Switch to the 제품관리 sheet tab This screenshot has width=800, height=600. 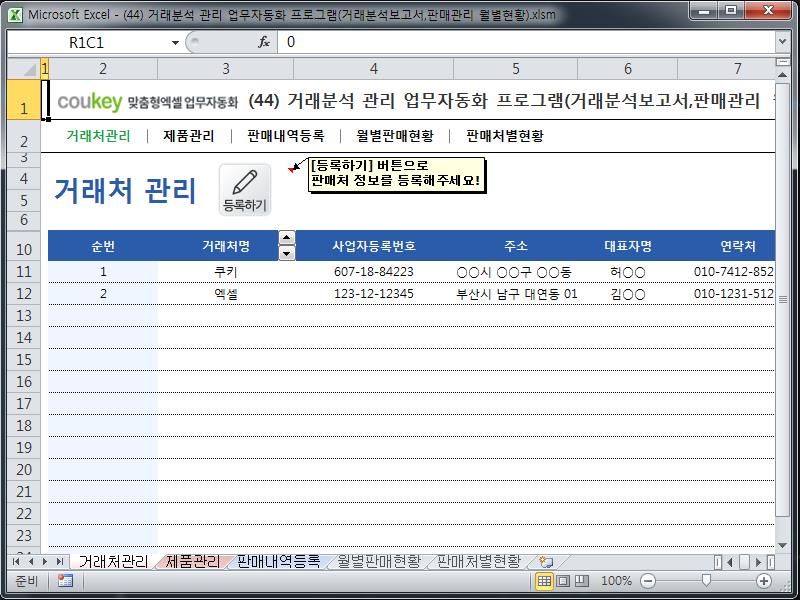tap(193, 562)
